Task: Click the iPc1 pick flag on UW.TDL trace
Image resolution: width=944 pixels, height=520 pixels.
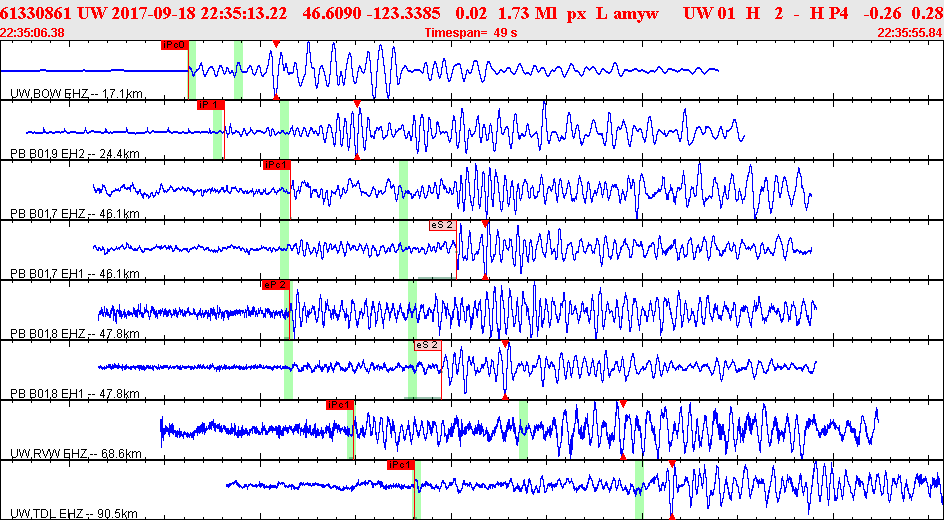Action: pyautogui.click(x=401, y=465)
